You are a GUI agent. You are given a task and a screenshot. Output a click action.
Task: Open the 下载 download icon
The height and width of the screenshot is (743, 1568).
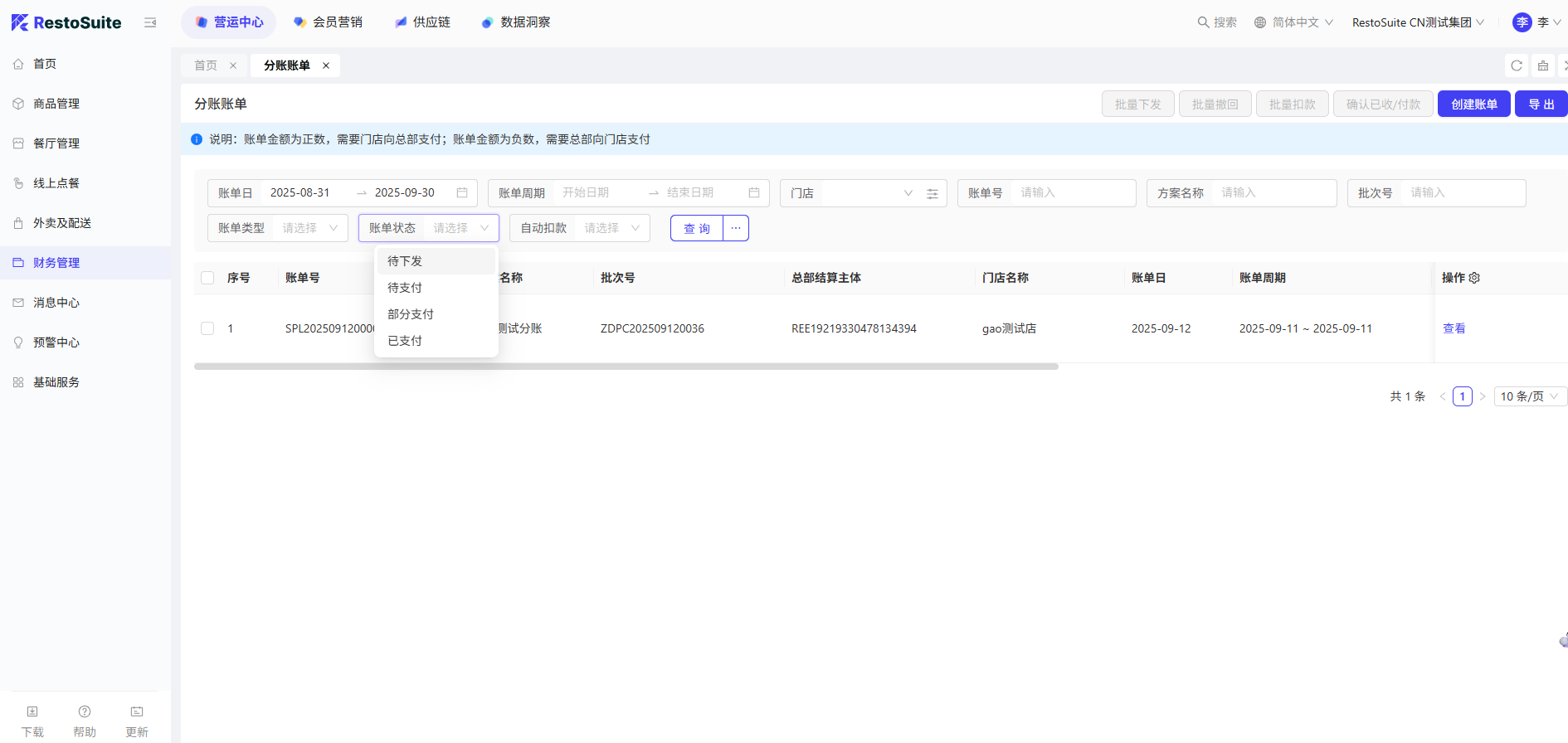(x=32, y=711)
